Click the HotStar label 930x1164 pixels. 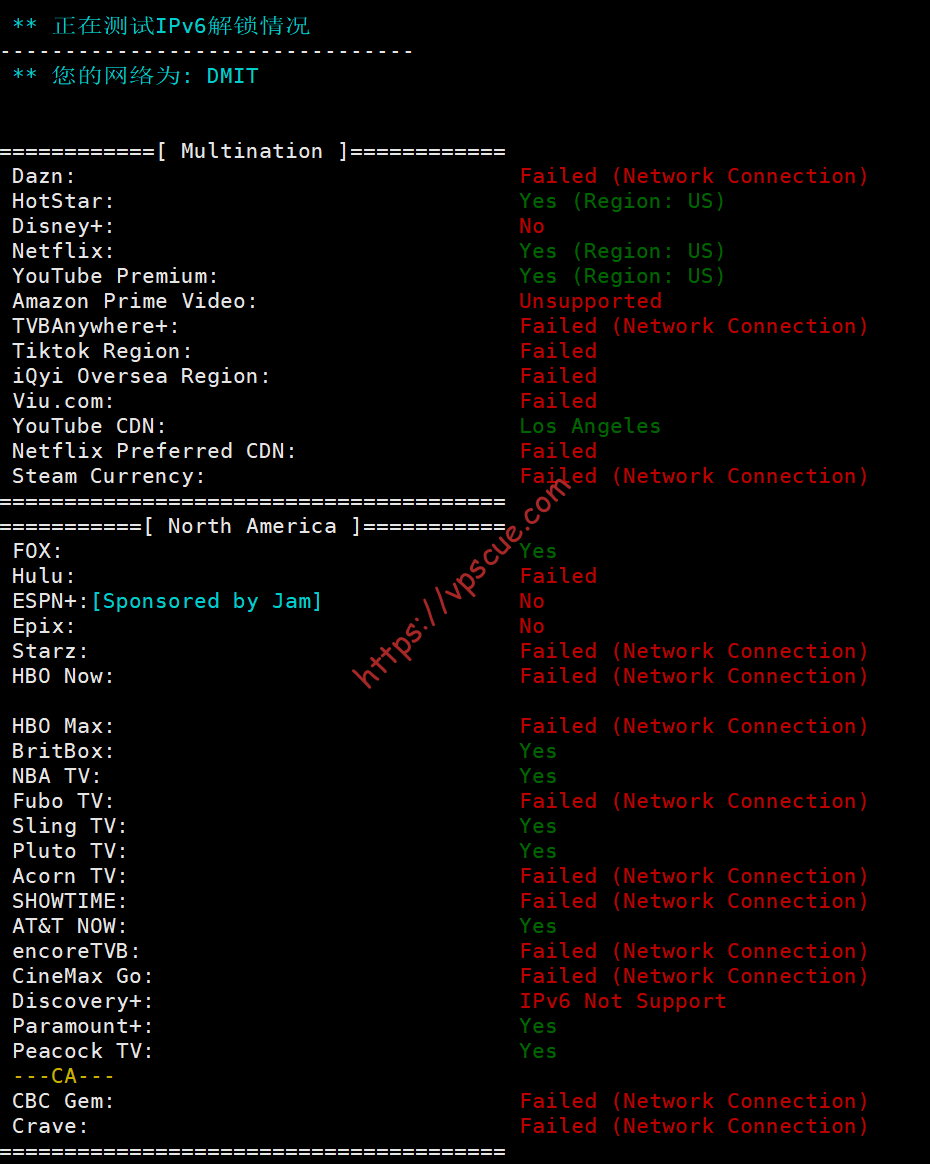(62, 201)
